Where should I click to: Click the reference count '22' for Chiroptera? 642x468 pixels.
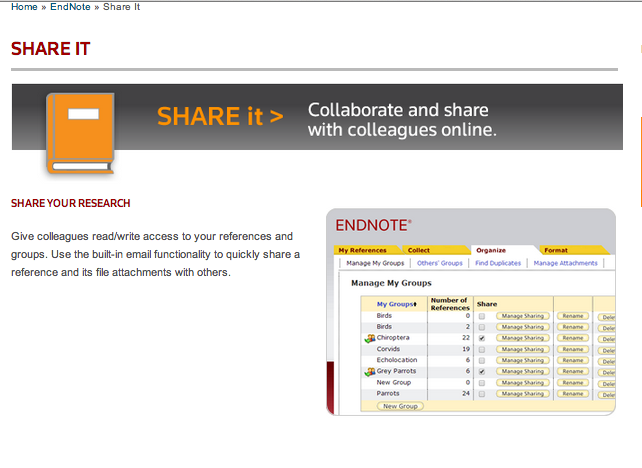click(x=466, y=338)
